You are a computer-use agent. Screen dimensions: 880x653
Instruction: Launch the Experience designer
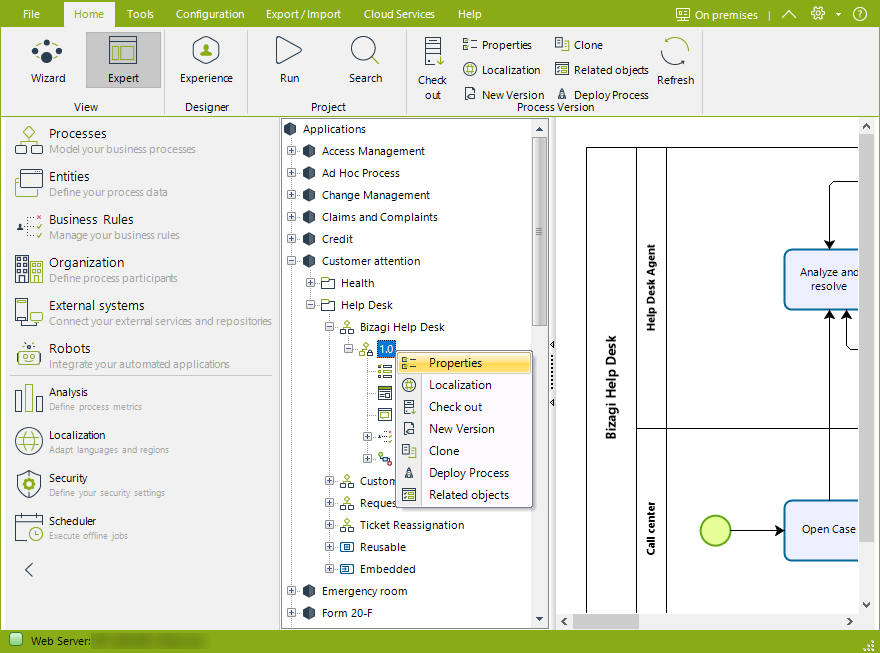[206, 61]
